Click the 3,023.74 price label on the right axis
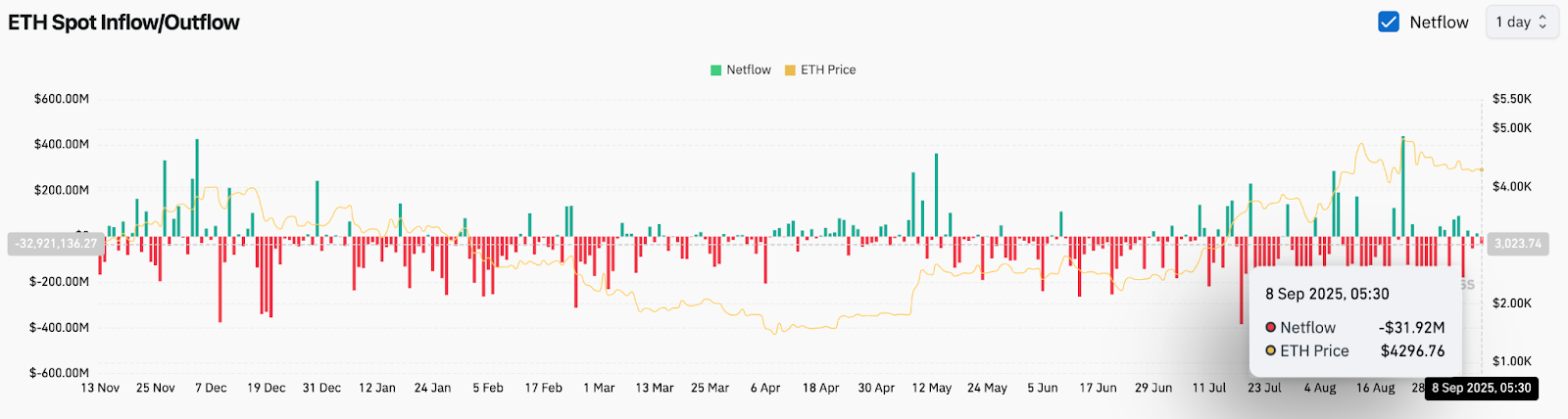Screen dimensions: 1568x419 [1517, 244]
